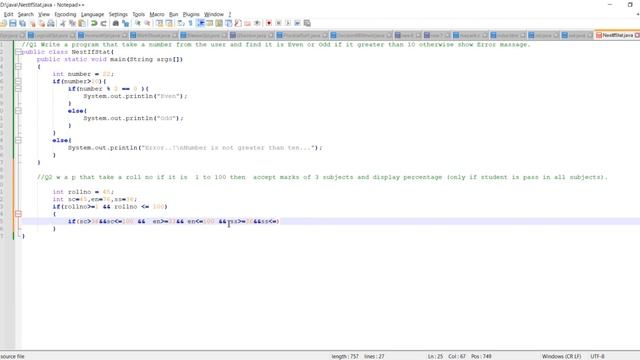Open the Plugins menu
The width and height of the screenshot is (640, 360).
(191, 14)
